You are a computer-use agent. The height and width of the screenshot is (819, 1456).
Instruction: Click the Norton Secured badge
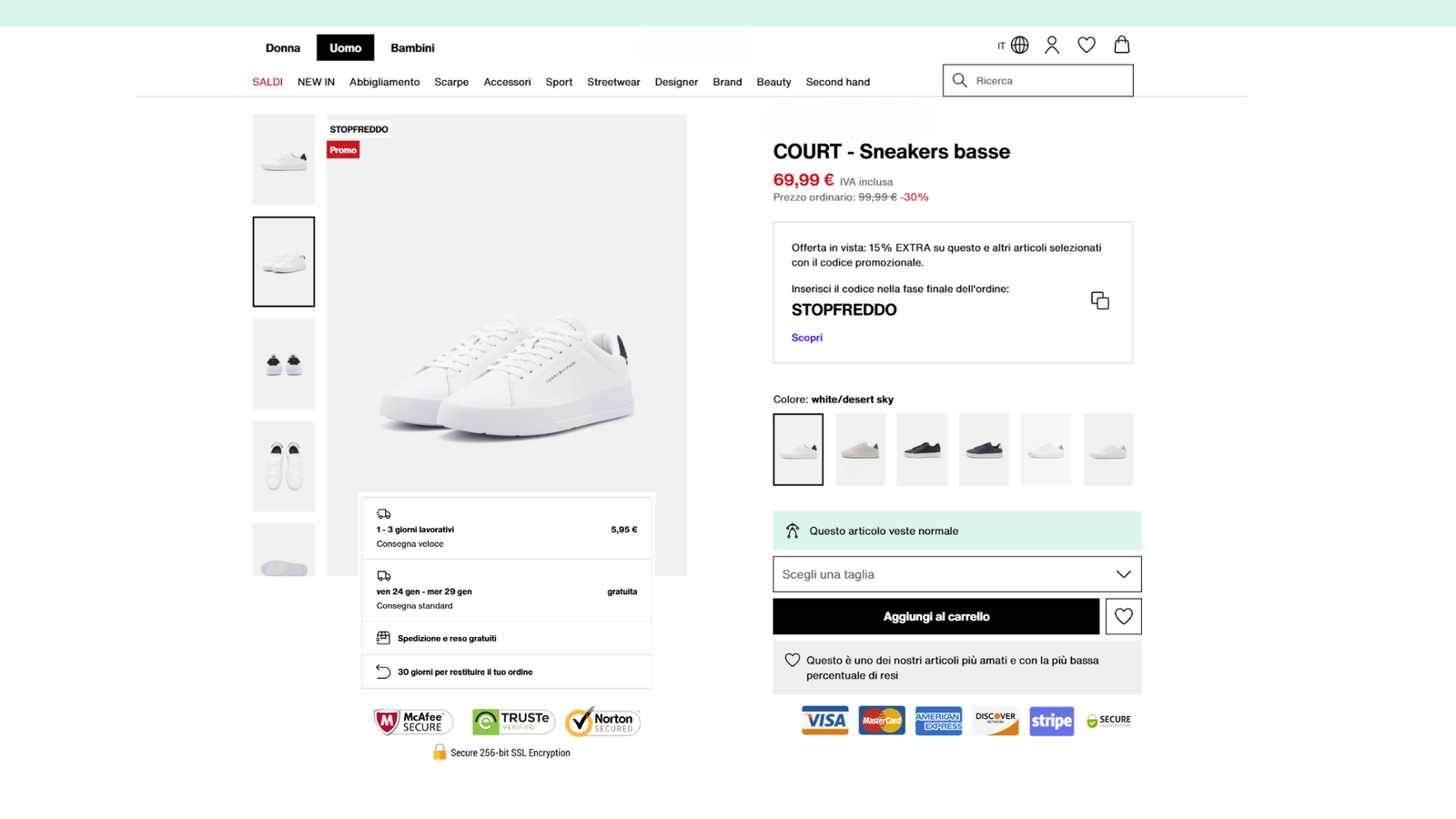coord(602,722)
